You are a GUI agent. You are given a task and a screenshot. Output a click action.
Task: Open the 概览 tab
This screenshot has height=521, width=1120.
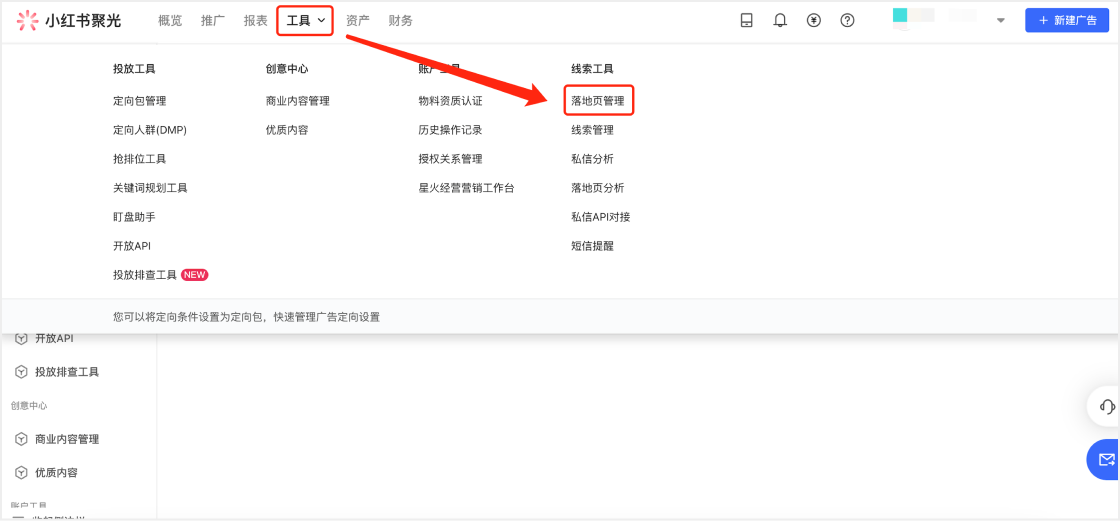tap(170, 21)
